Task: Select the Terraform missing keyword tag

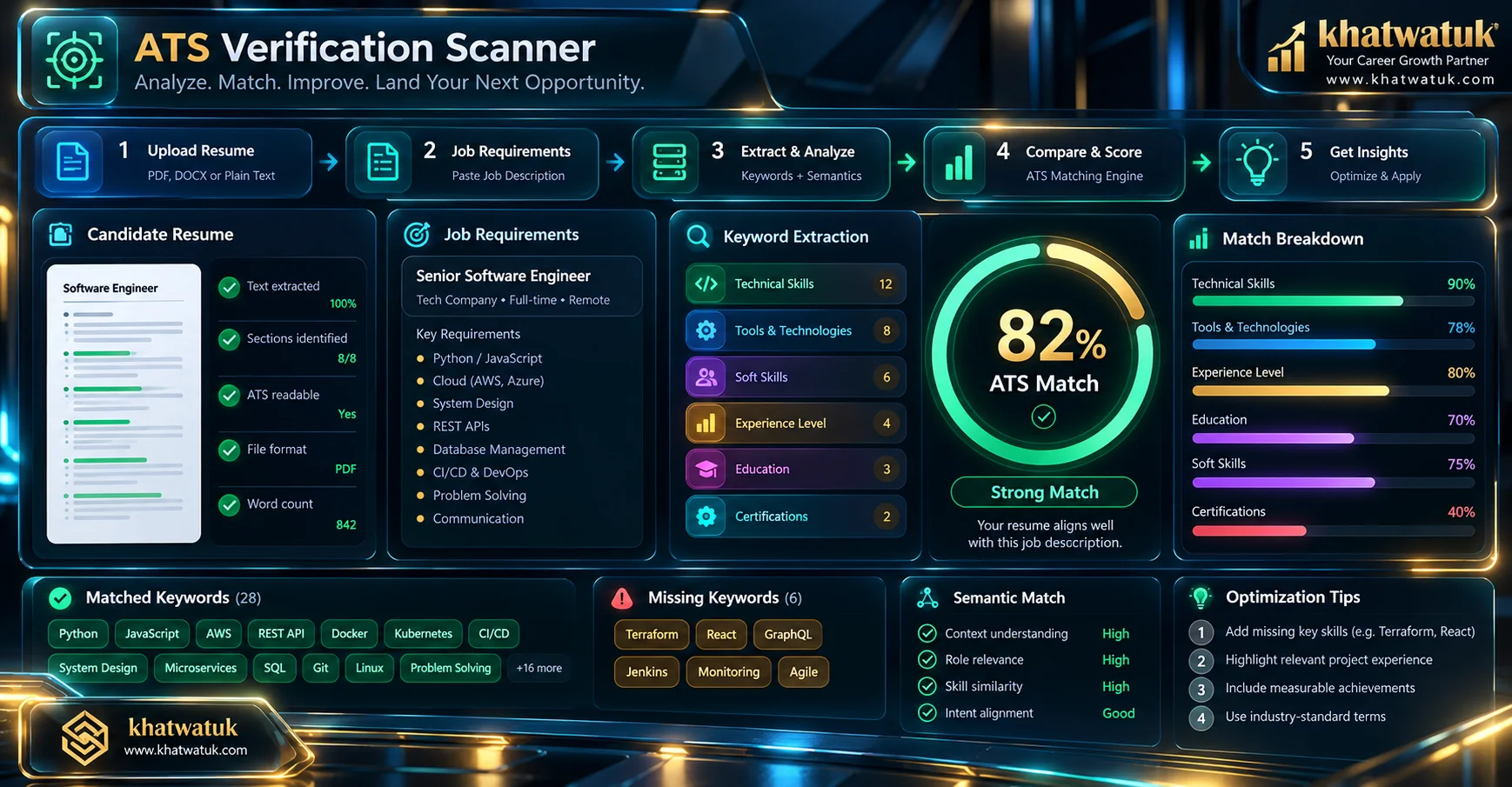Action: 652,634
